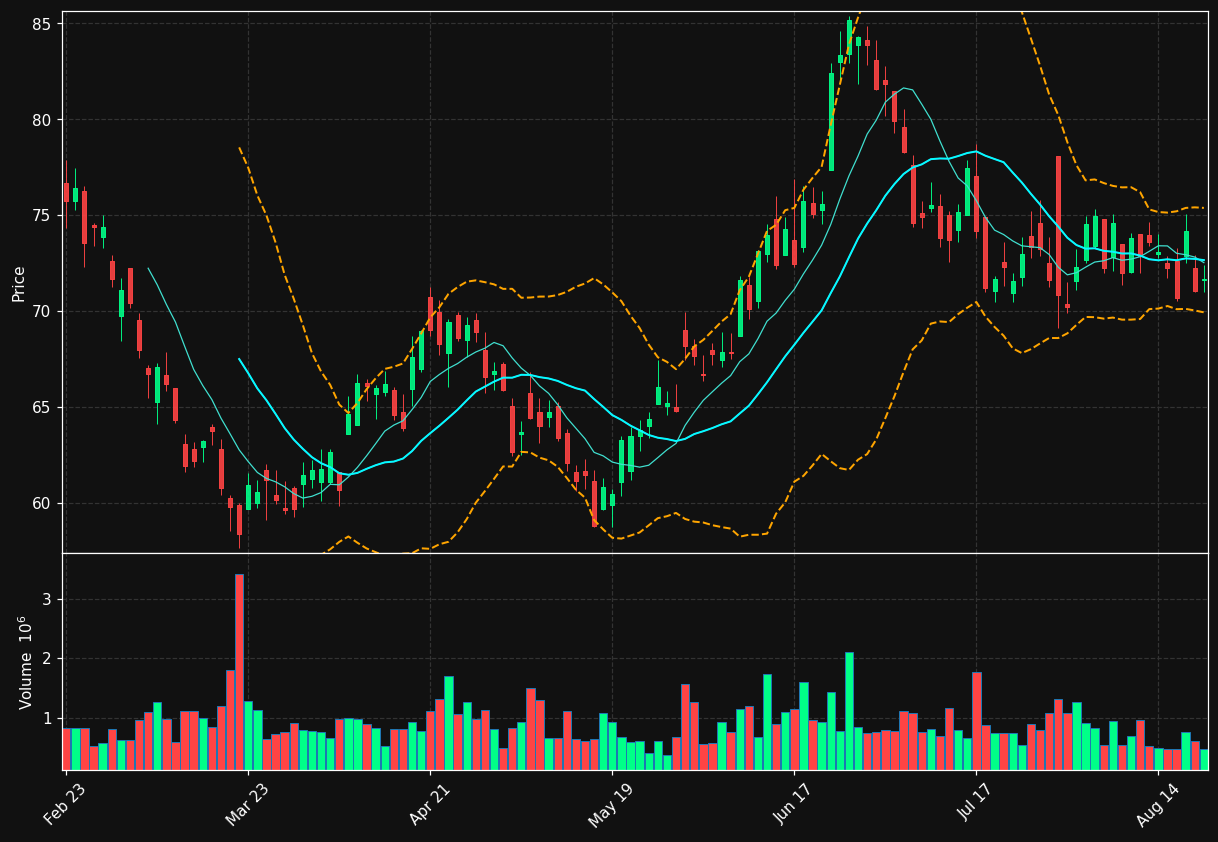Click the 60 price axis label
The height and width of the screenshot is (842, 1218).
pos(42,503)
